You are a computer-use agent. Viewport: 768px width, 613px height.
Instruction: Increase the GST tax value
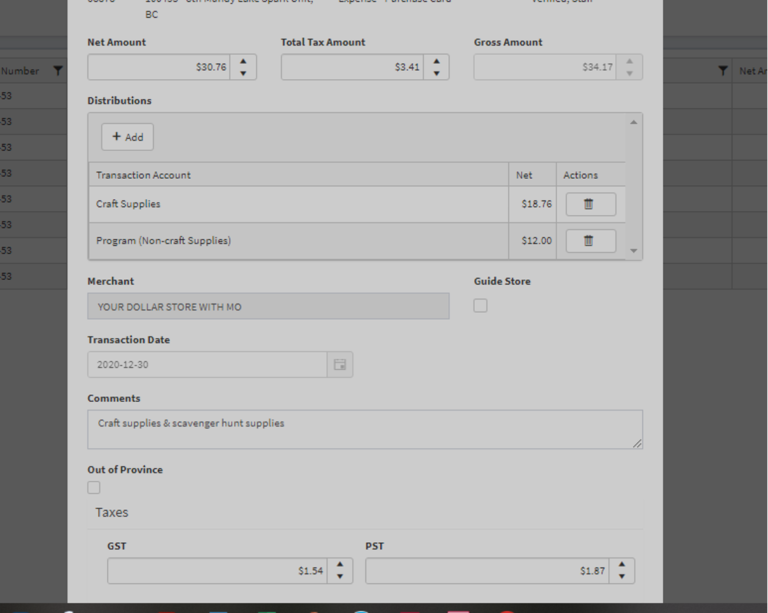(340, 565)
